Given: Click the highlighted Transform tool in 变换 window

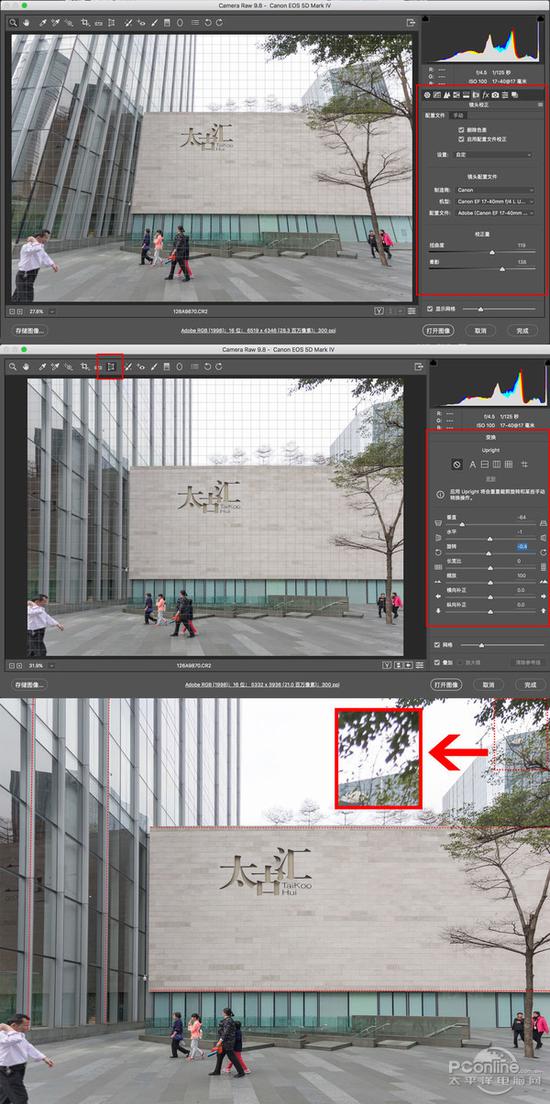Looking at the screenshot, I should point(111,366).
